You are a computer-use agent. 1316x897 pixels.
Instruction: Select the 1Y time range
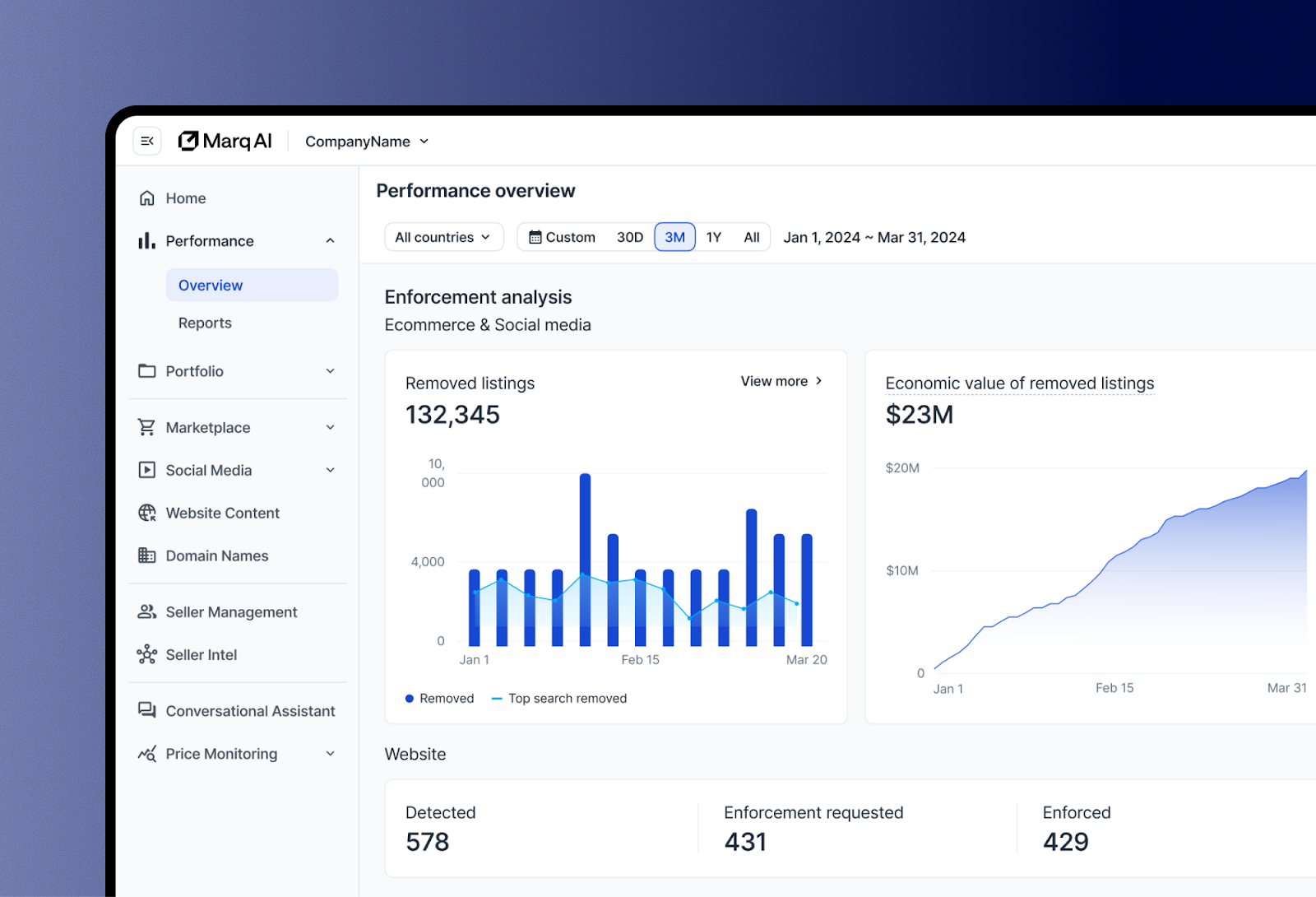[714, 237]
